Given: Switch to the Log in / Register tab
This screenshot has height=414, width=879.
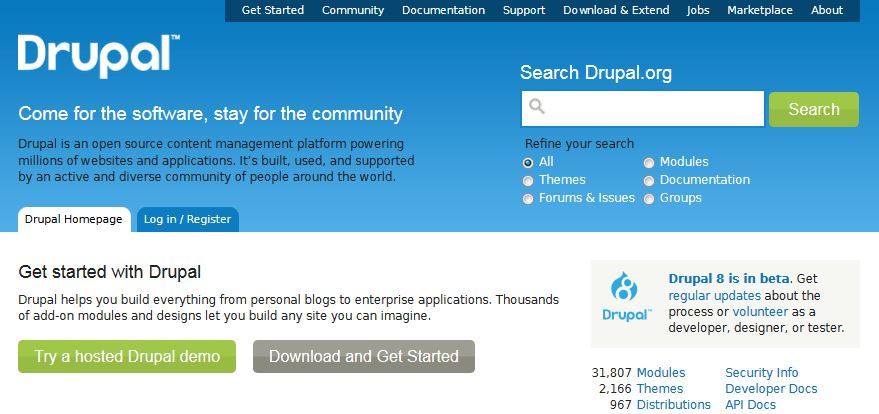Looking at the screenshot, I should [187, 219].
